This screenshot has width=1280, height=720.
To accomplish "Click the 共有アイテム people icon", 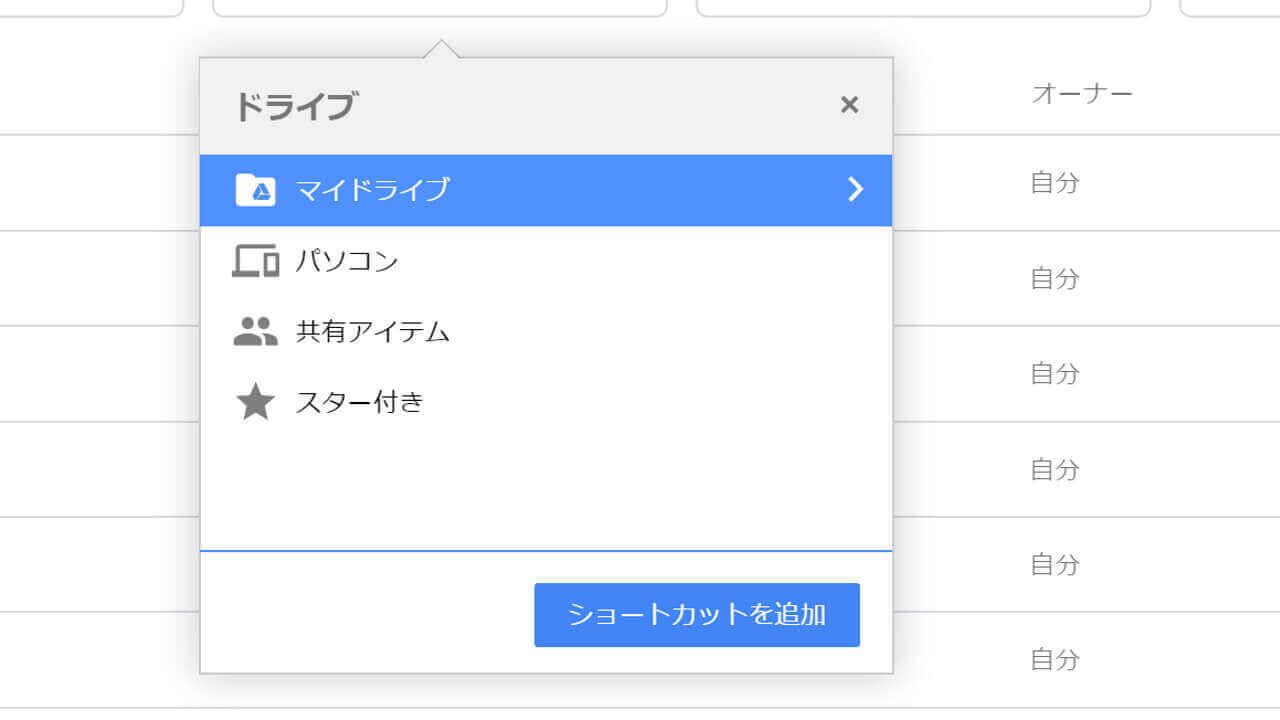I will pyautogui.click(x=255, y=332).
